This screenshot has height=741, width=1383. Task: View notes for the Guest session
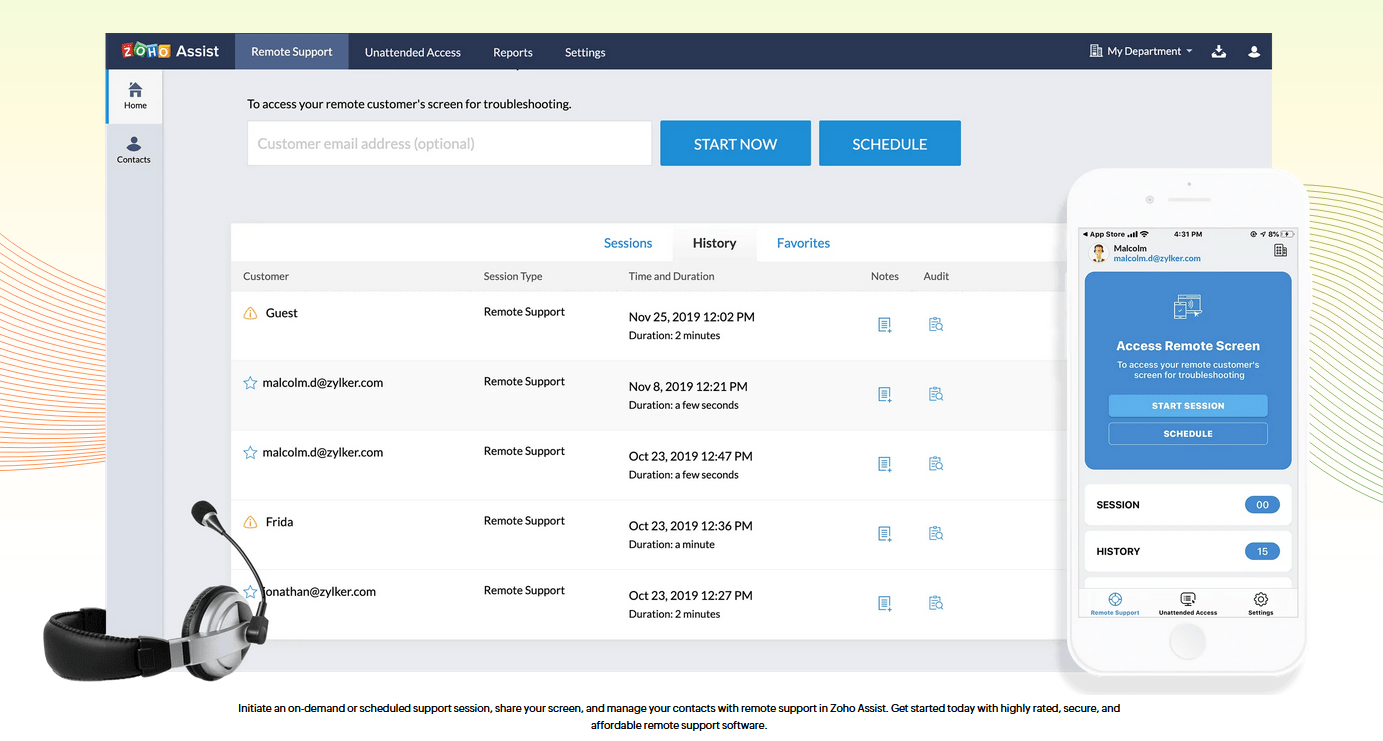click(884, 324)
